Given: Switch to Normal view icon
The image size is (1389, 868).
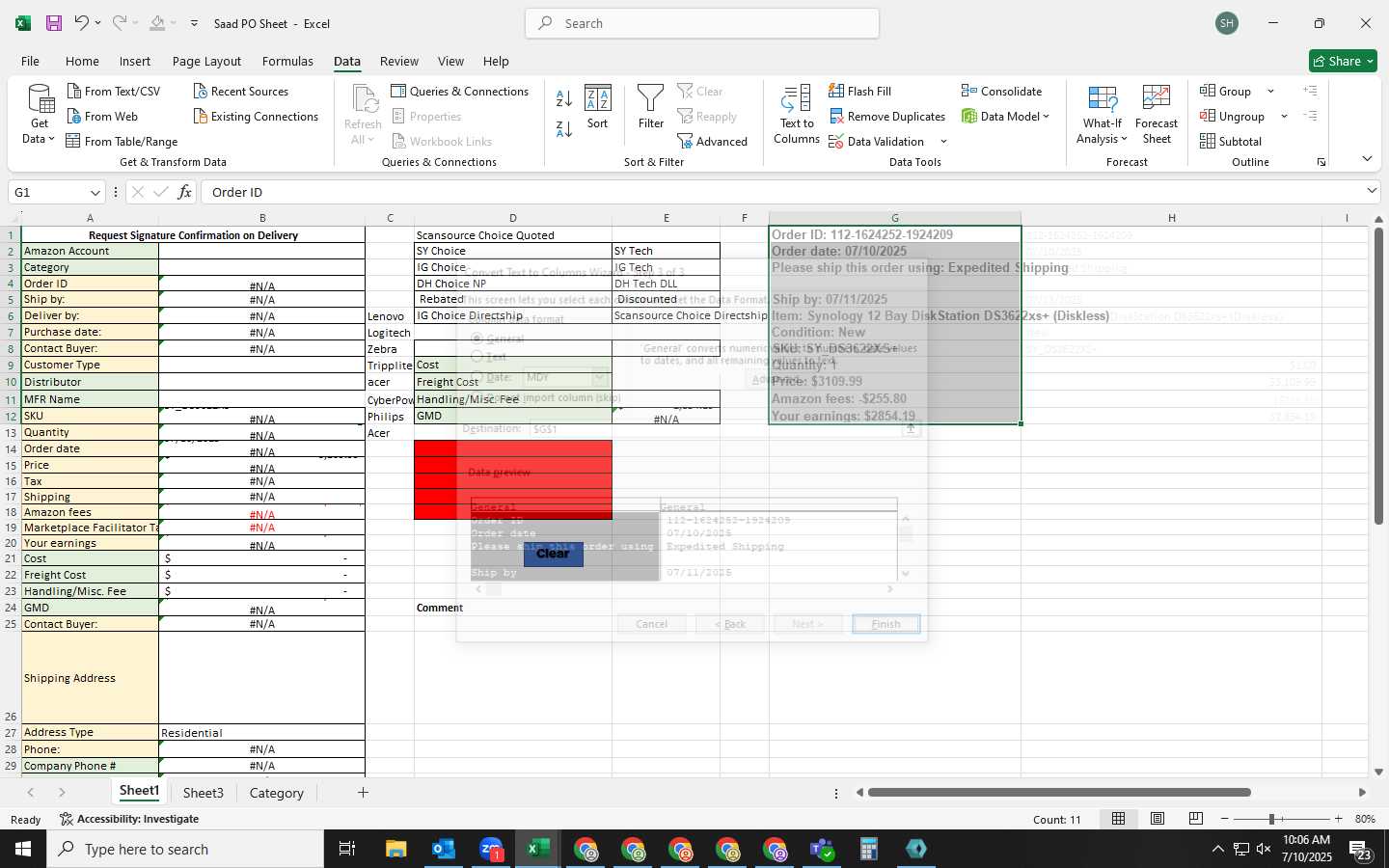Looking at the screenshot, I should [x=1119, y=819].
